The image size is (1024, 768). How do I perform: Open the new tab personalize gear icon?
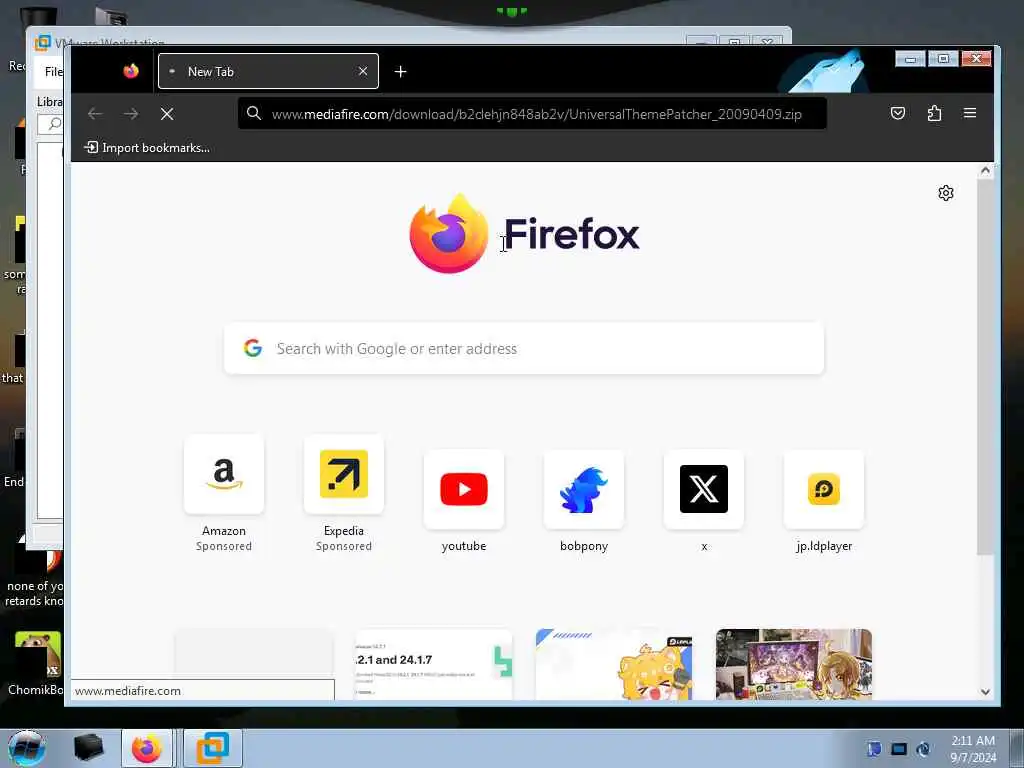tap(946, 193)
